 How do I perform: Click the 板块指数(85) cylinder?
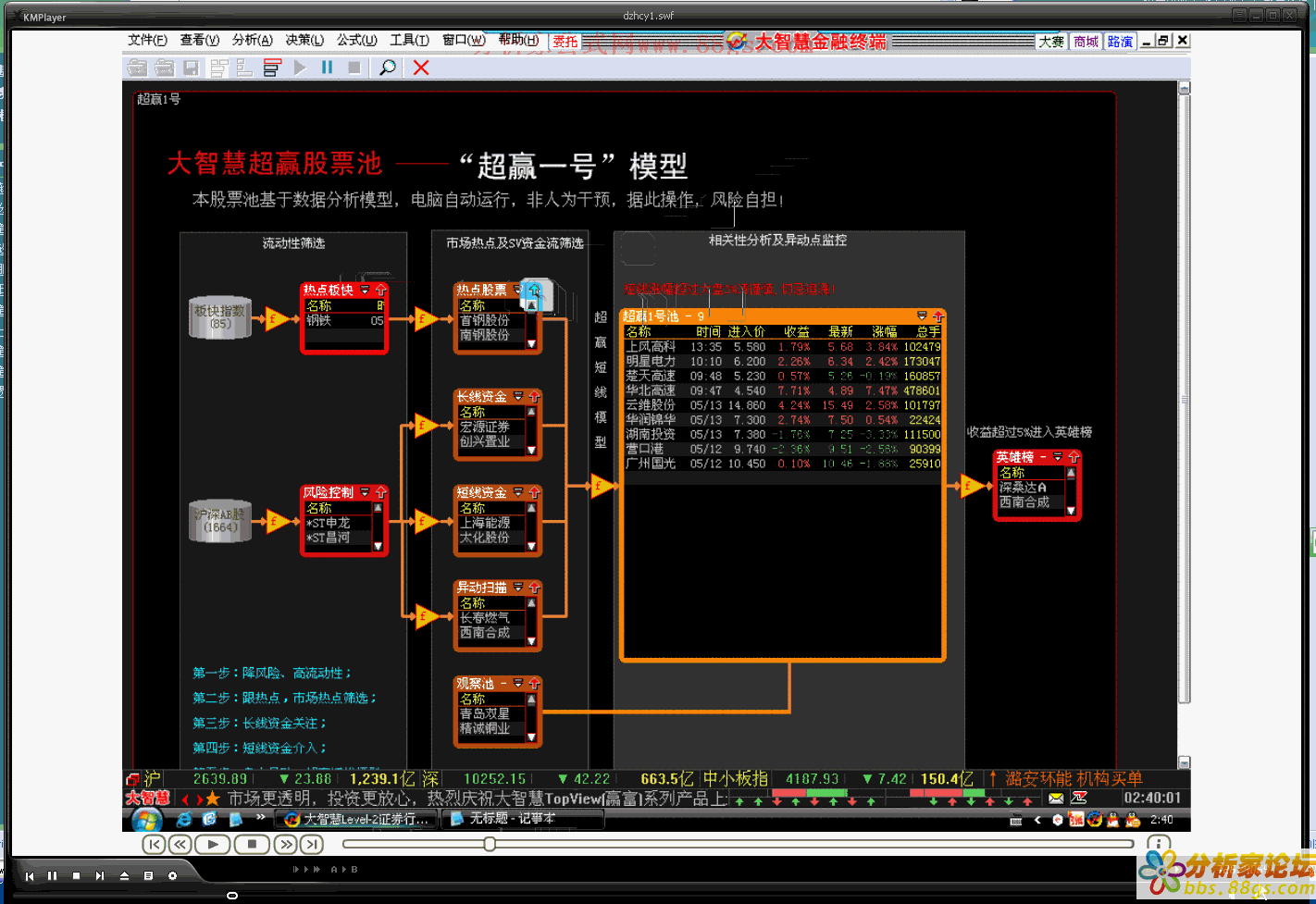click(220, 317)
